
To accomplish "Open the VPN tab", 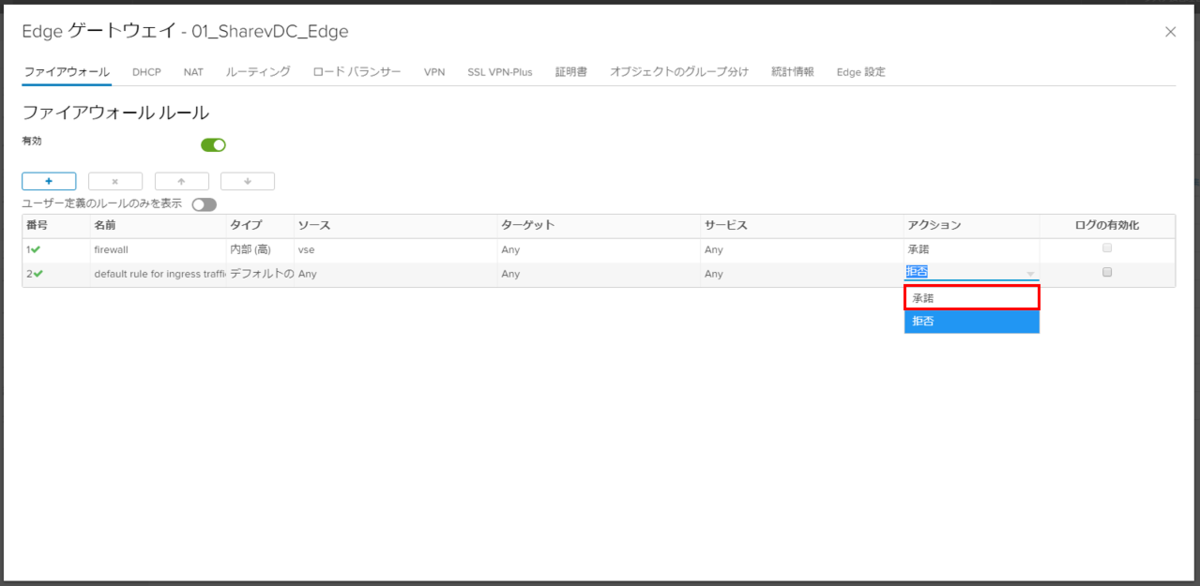I will tap(434, 72).
